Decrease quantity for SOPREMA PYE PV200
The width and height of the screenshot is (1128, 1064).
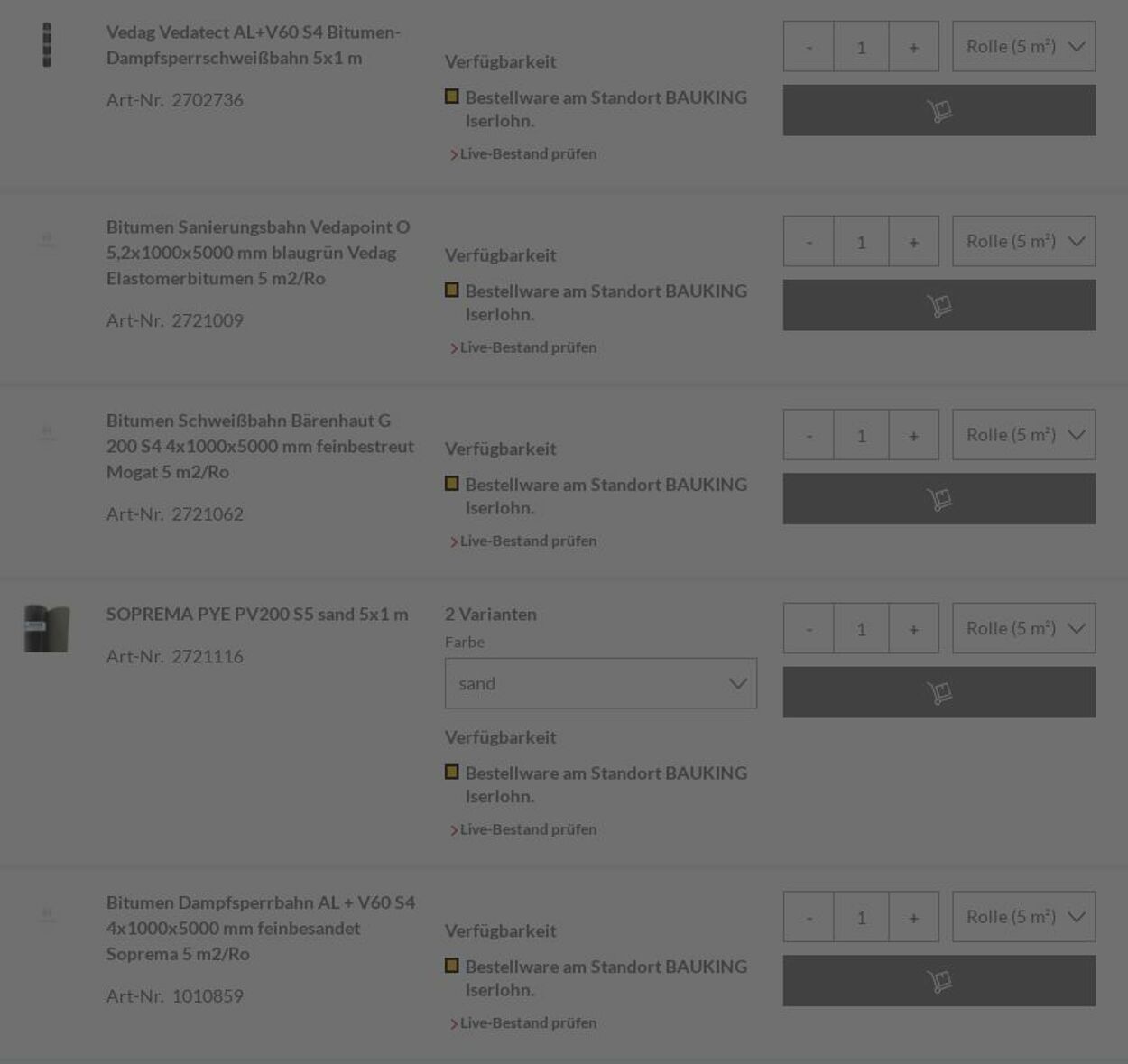(x=809, y=628)
